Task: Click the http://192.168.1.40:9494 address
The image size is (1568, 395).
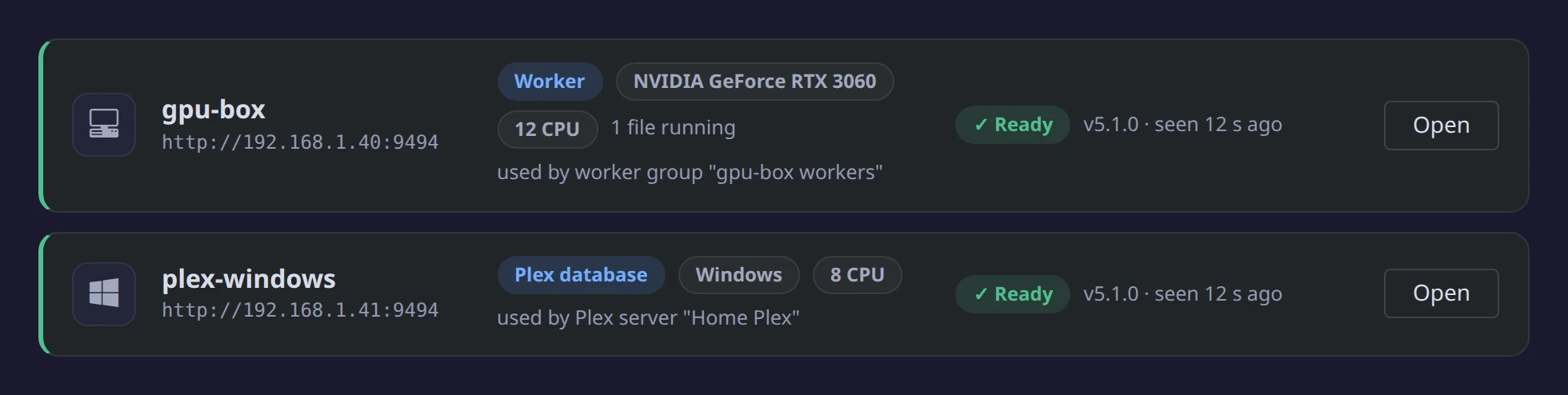Action: coord(300,142)
